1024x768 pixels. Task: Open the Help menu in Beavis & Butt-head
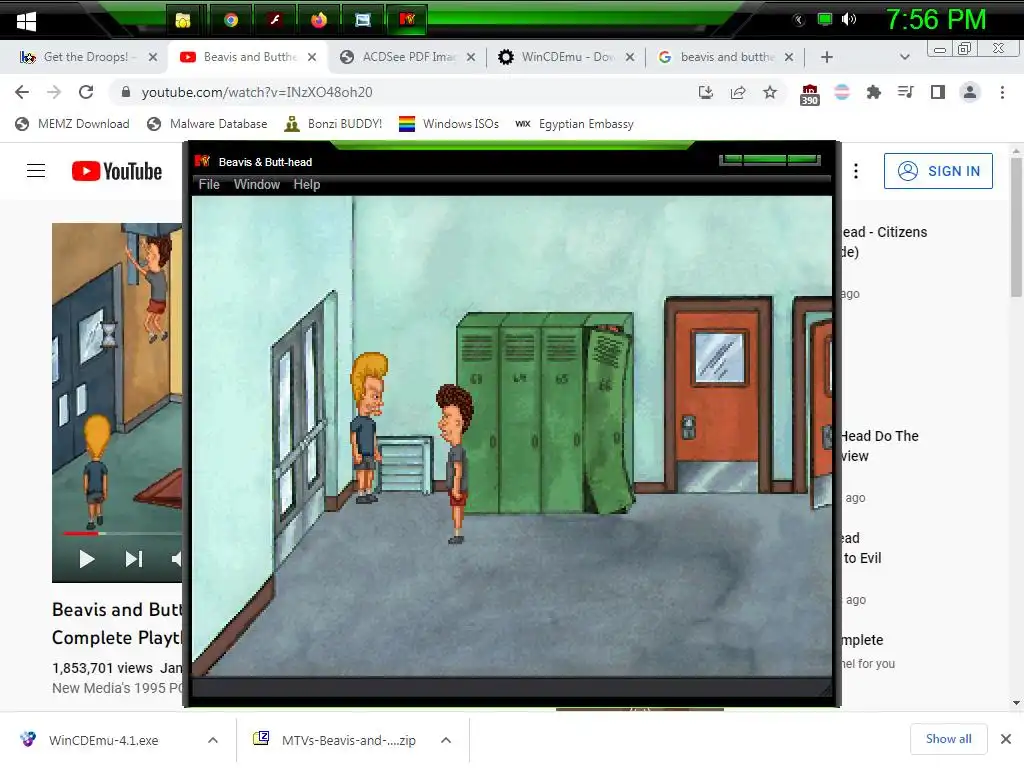[306, 185]
